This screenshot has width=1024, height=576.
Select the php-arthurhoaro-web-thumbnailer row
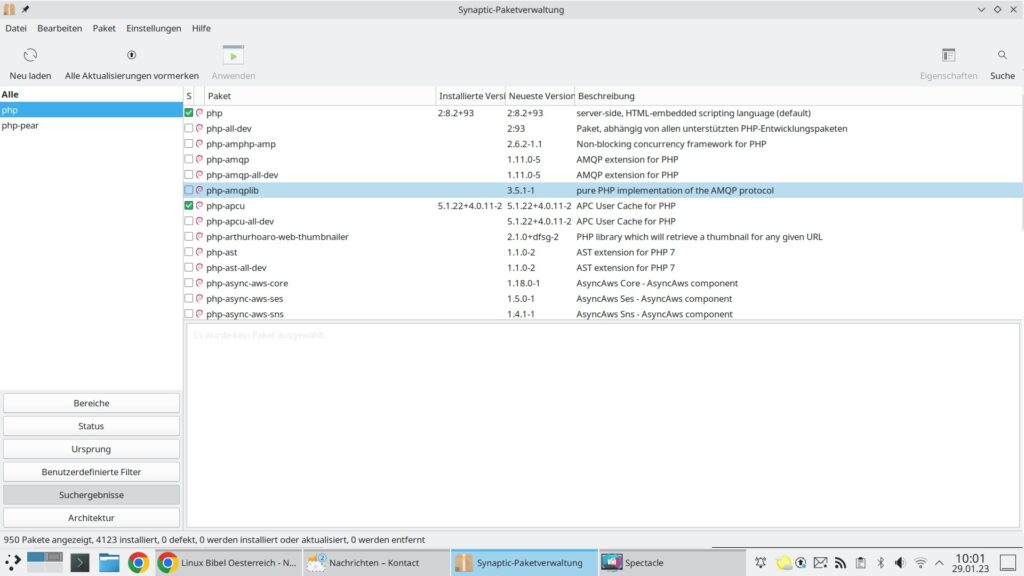click(x=602, y=236)
